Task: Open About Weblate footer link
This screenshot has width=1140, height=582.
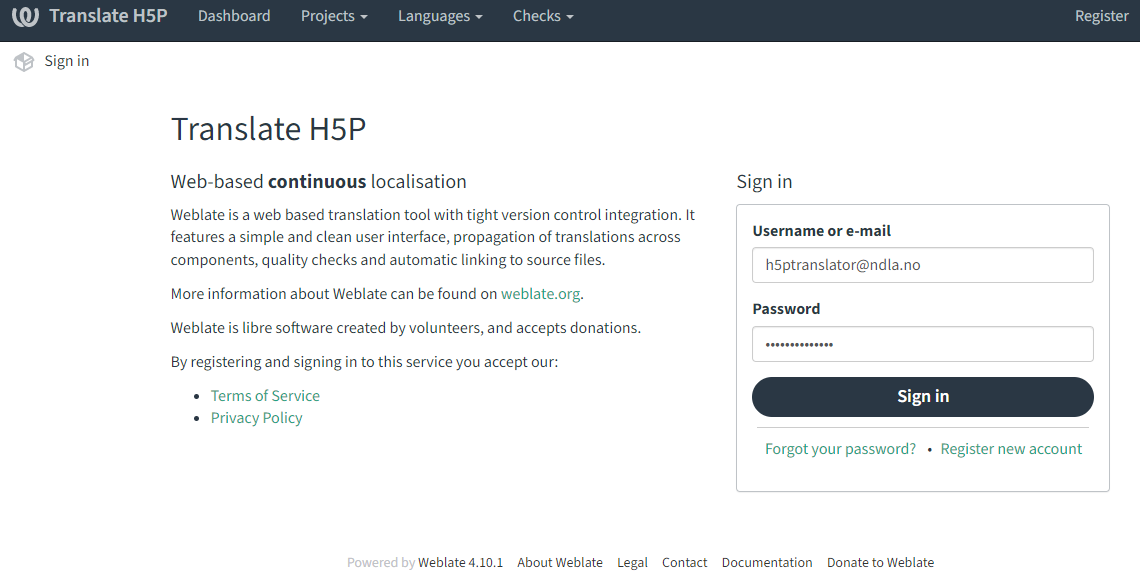Action: (x=560, y=562)
